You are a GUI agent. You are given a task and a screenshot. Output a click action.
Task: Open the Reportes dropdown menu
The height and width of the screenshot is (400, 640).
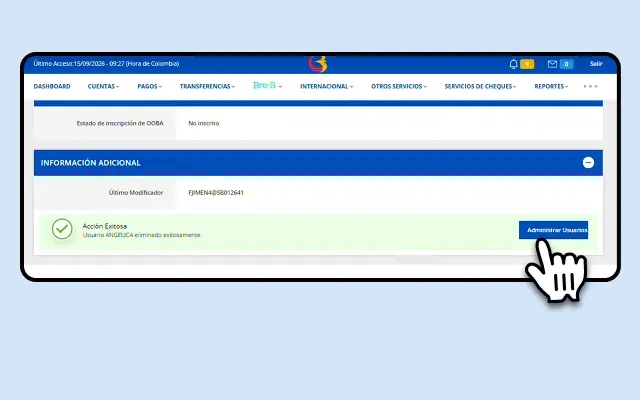(x=551, y=86)
